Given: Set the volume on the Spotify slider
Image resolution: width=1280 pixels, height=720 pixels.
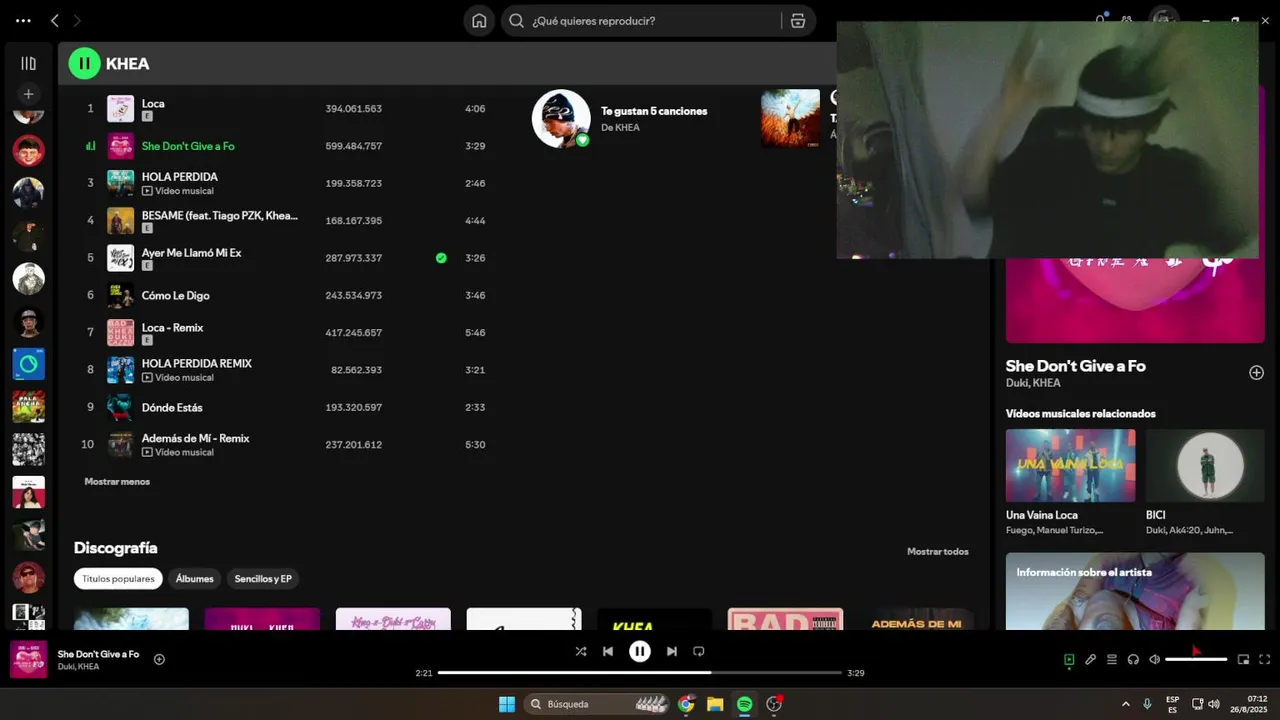Looking at the screenshot, I should point(1196,659).
